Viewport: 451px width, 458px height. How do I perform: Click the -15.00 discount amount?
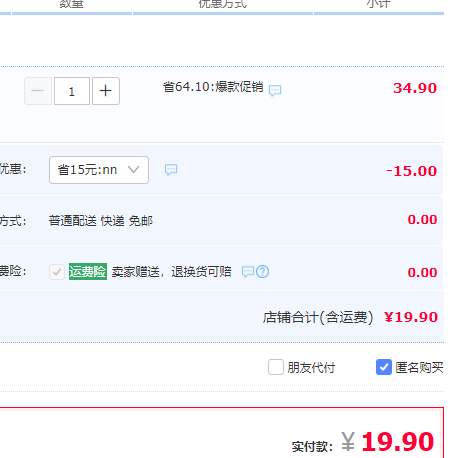[411, 171]
